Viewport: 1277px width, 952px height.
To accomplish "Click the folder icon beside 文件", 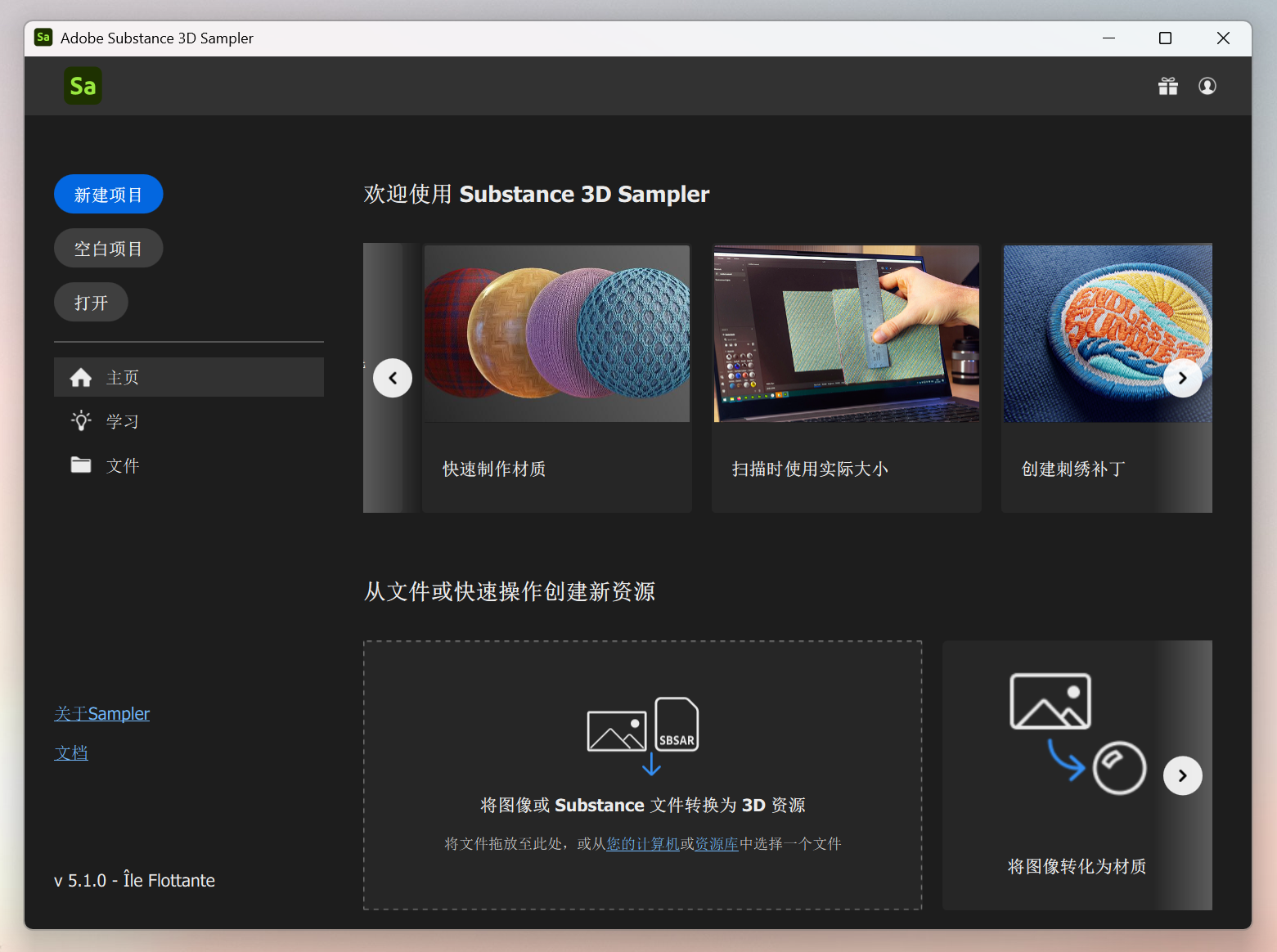I will click(81, 465).
